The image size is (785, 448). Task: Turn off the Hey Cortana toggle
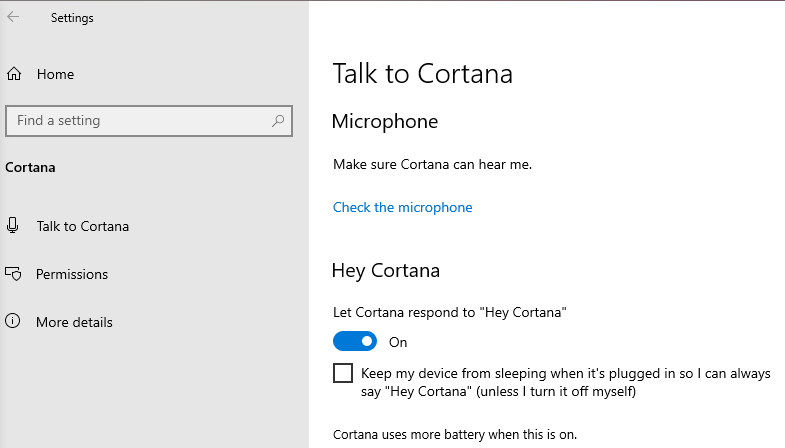tap(355, 341)
